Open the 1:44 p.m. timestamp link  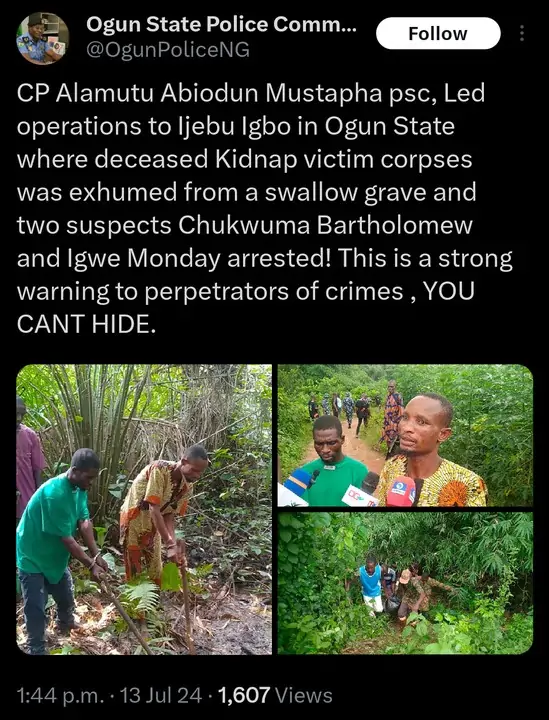61,695
